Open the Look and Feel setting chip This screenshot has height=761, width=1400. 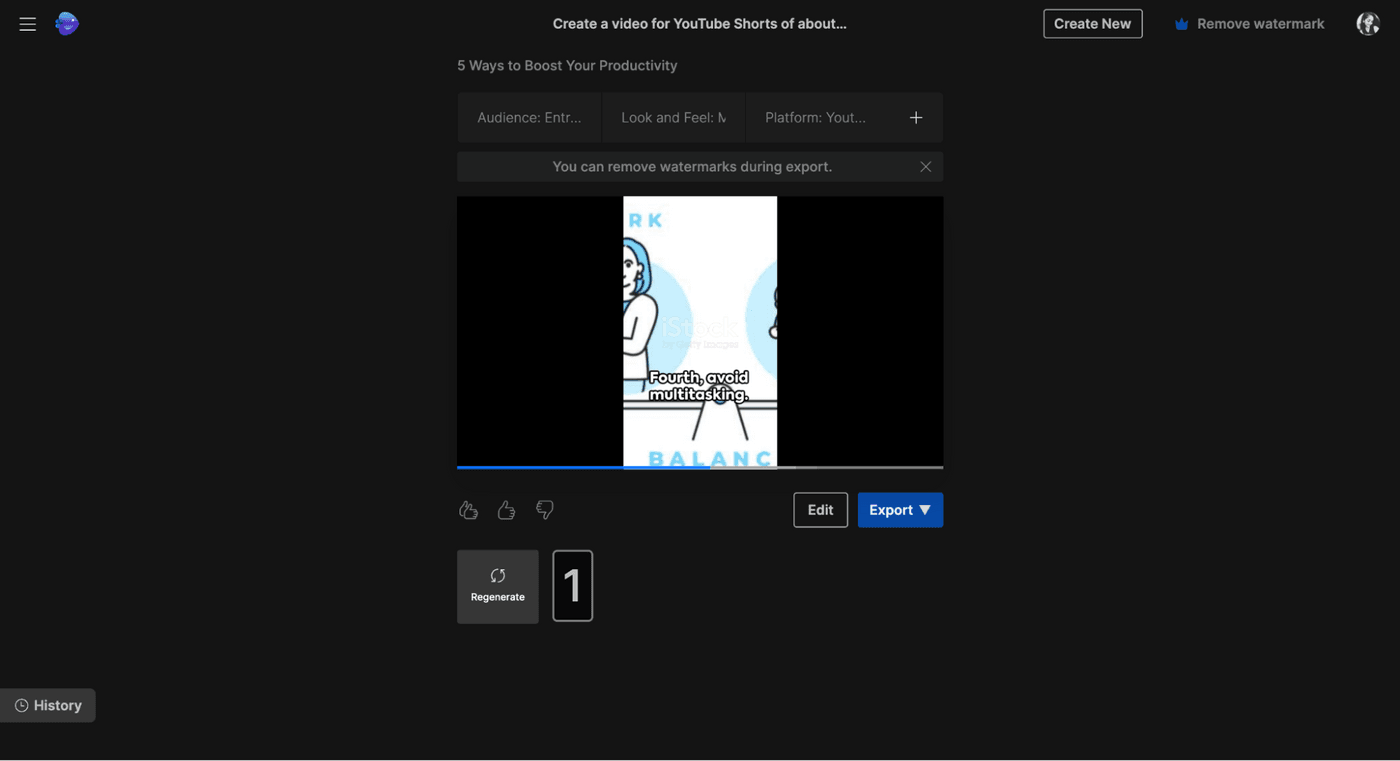(x=673, y=118)
